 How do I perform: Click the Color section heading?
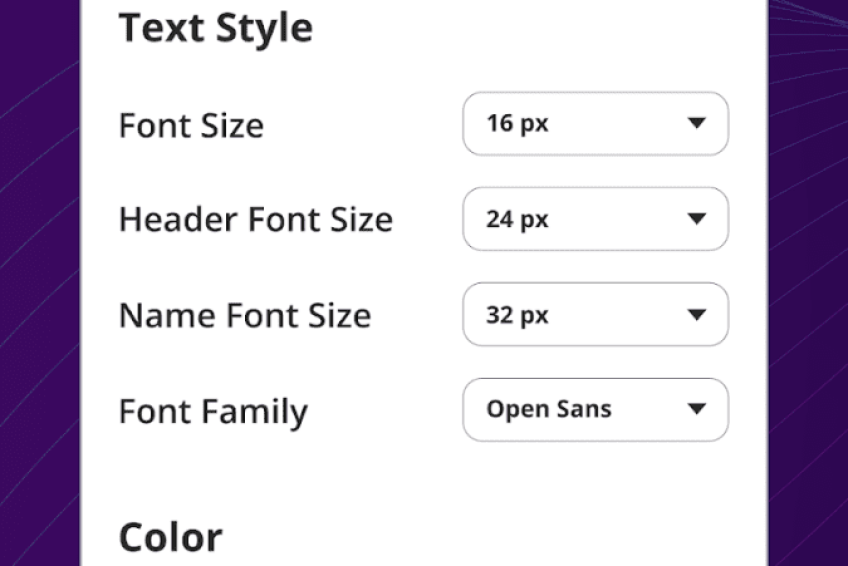pos(170,537)
